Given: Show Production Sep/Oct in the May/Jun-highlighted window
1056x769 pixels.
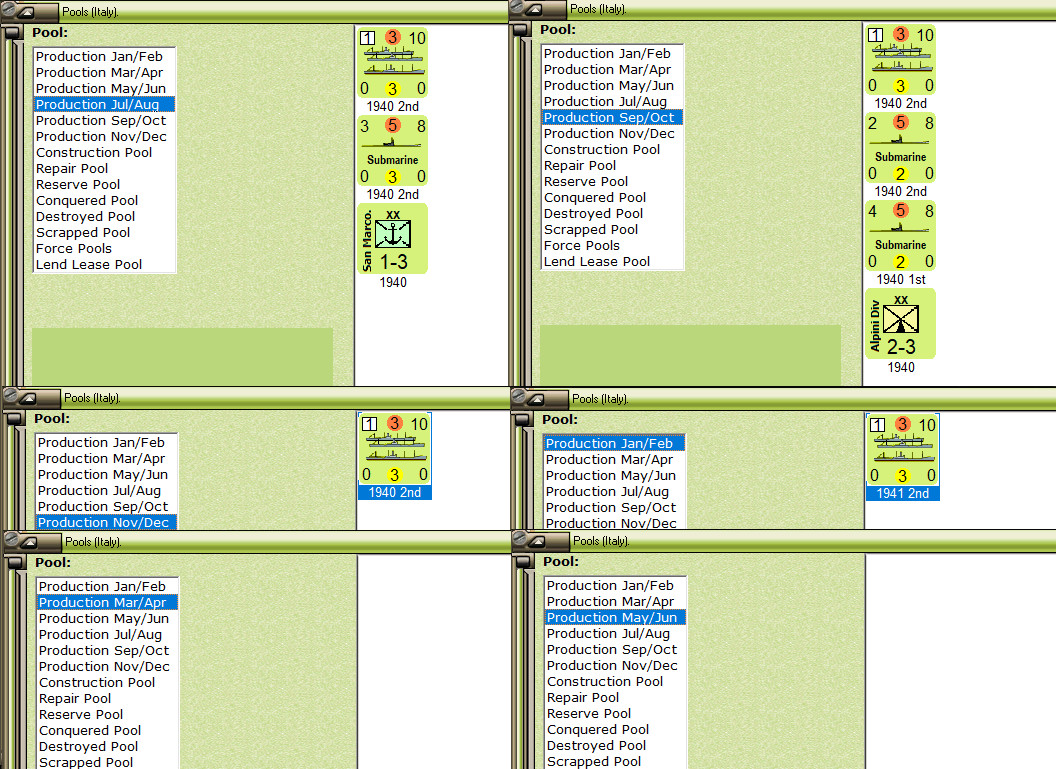Looking at the screenshot, I should (x=615, y=650).
